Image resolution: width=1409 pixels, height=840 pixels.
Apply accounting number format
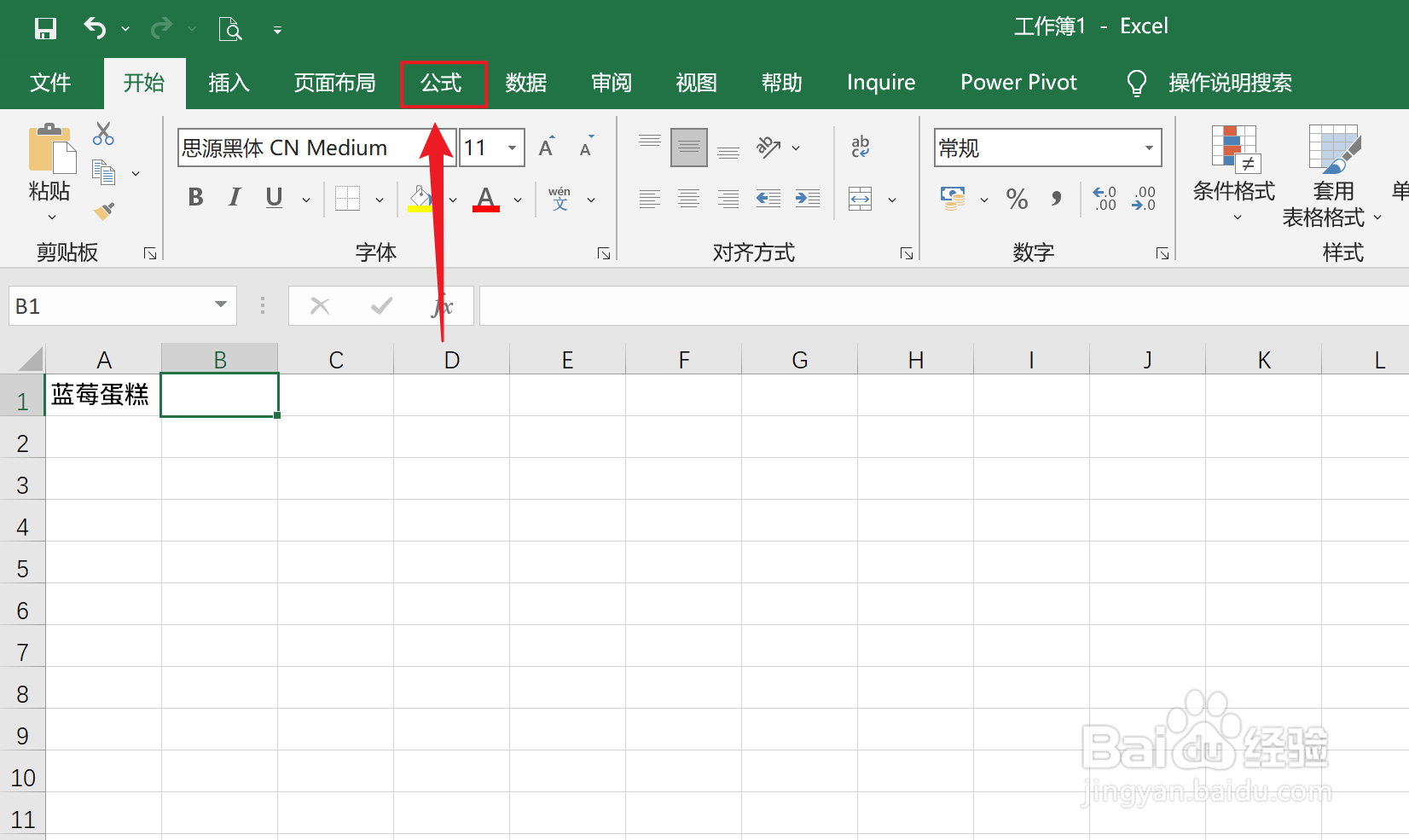(953, 199)
